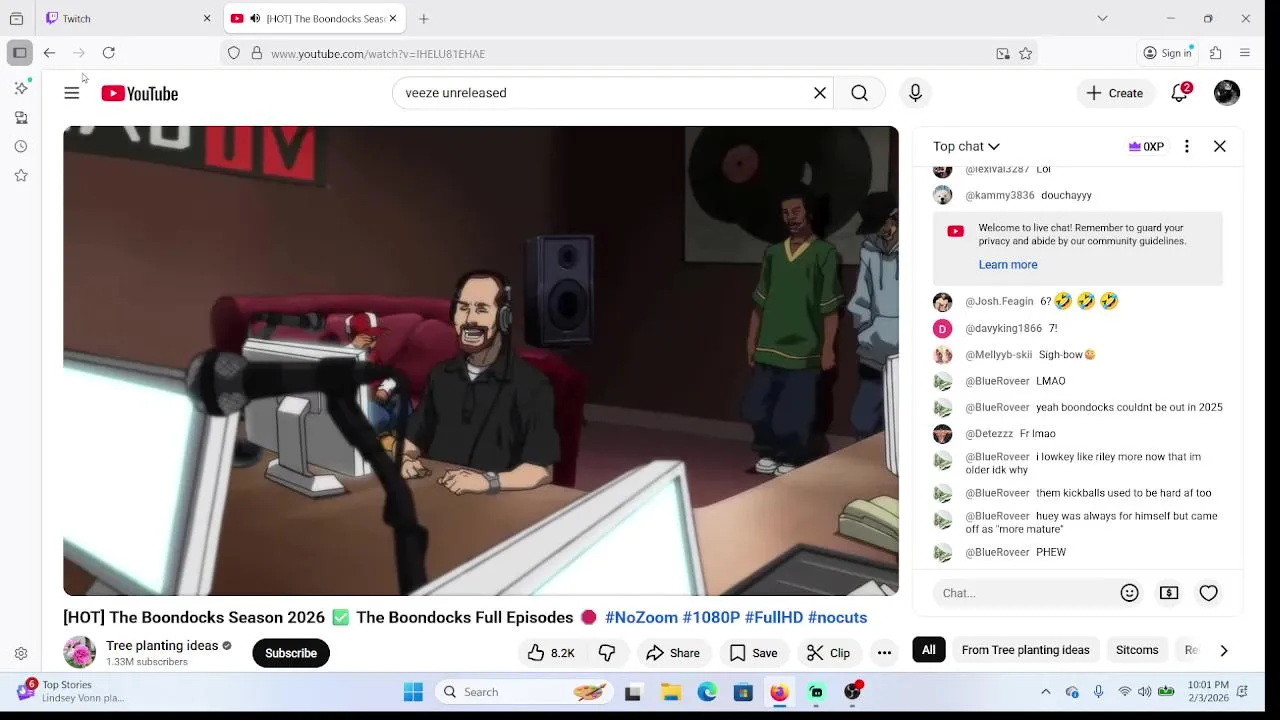
Task: Open the YouTube hamburger guide menu
Action: tap(72, 93)
